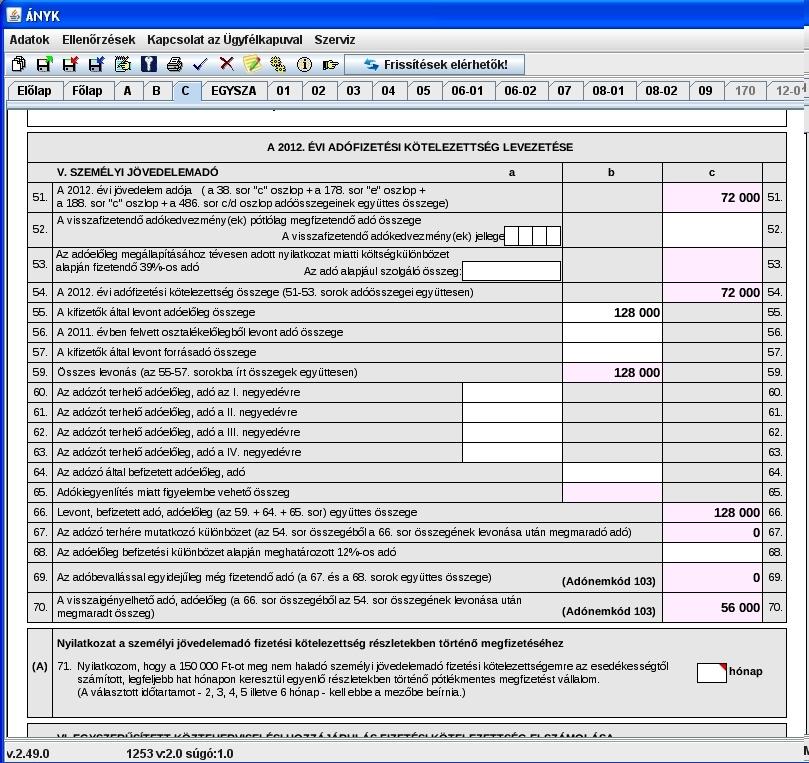Click the info circle icon
This screenshot has height=763, width=809.
click(x=304, y=64)
